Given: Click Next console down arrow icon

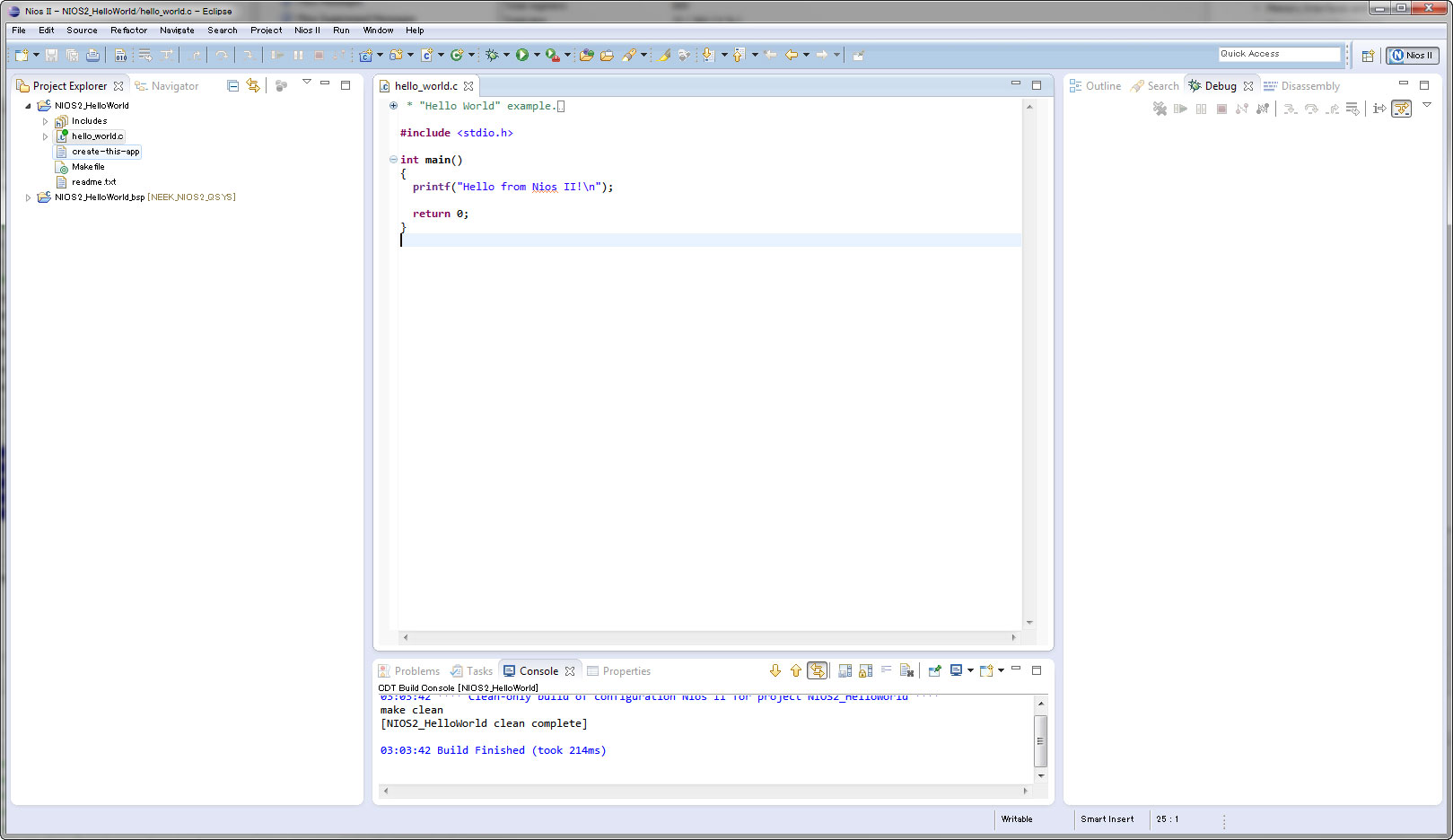Looking at the screenshot, I should click(x=775, y=671).
